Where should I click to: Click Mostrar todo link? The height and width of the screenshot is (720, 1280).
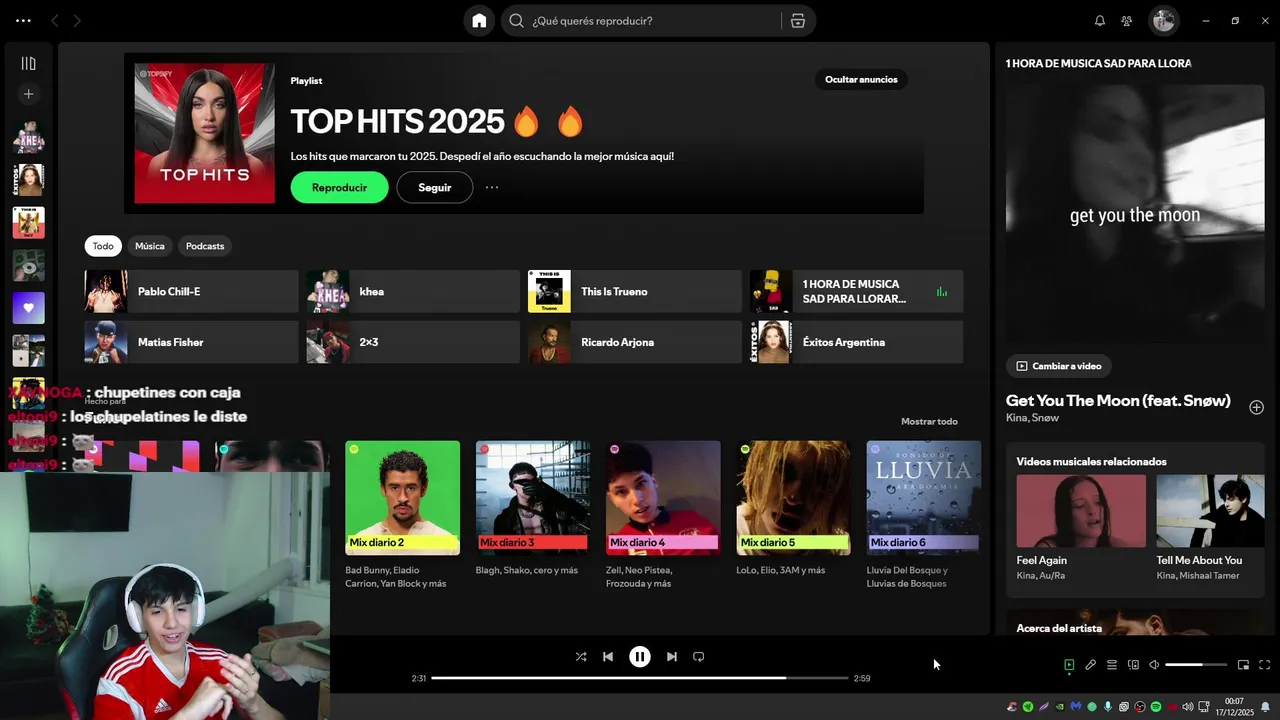pyautogui.click(x=929, y=421)
